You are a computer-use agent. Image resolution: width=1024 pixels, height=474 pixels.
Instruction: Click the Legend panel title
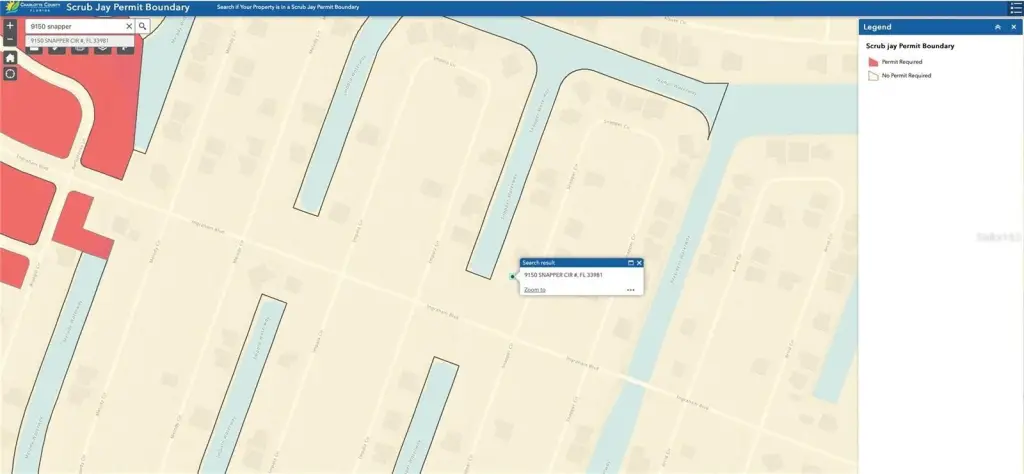pos(877,27)
